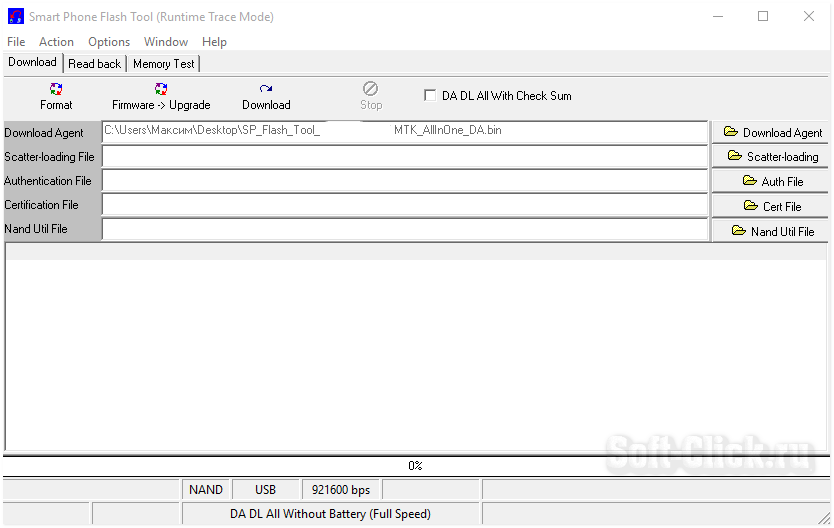Open the Options menu
This screenshot has width=834, height=528.
(109, 42)
